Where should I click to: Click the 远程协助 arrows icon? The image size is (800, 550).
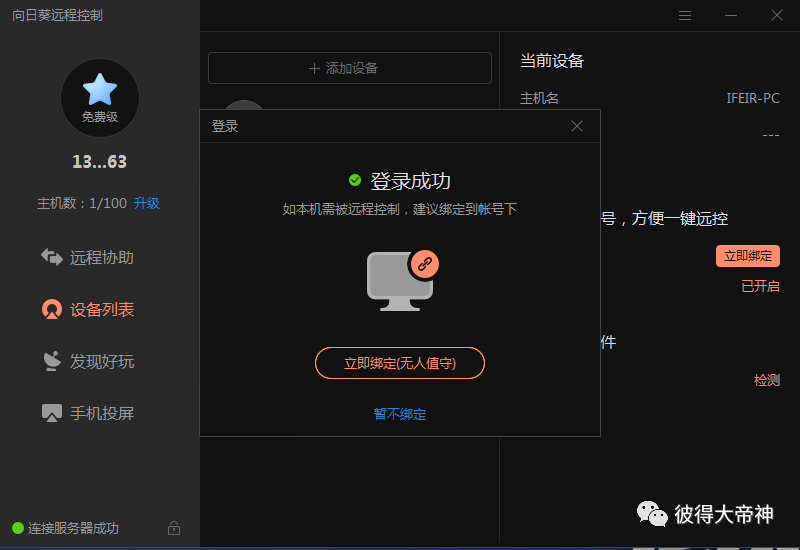click(52, 257)
